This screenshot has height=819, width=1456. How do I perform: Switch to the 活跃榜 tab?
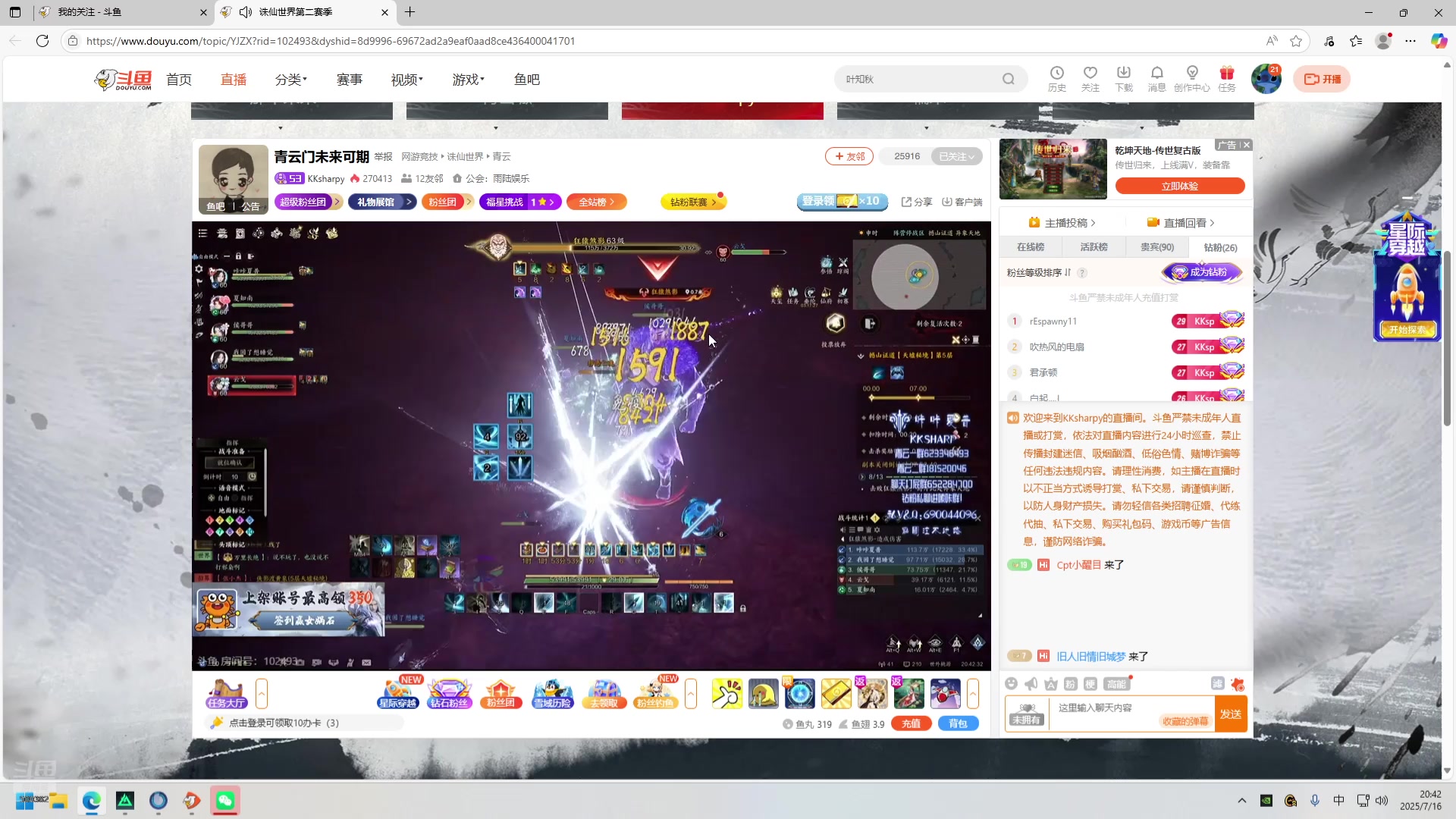pyautogui.click(x=1094, y=247)
